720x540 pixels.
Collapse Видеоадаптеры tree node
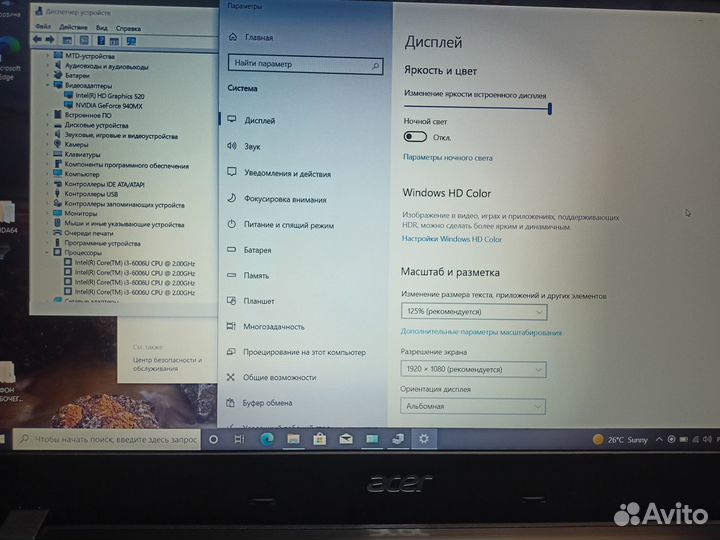48,85
